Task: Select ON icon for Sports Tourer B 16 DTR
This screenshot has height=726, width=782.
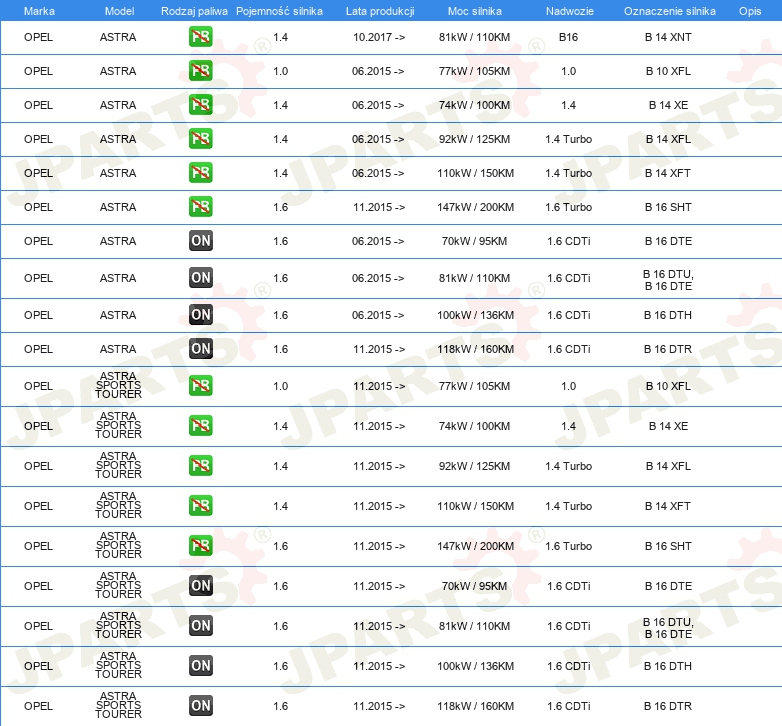Action: [x=201, y=706]
